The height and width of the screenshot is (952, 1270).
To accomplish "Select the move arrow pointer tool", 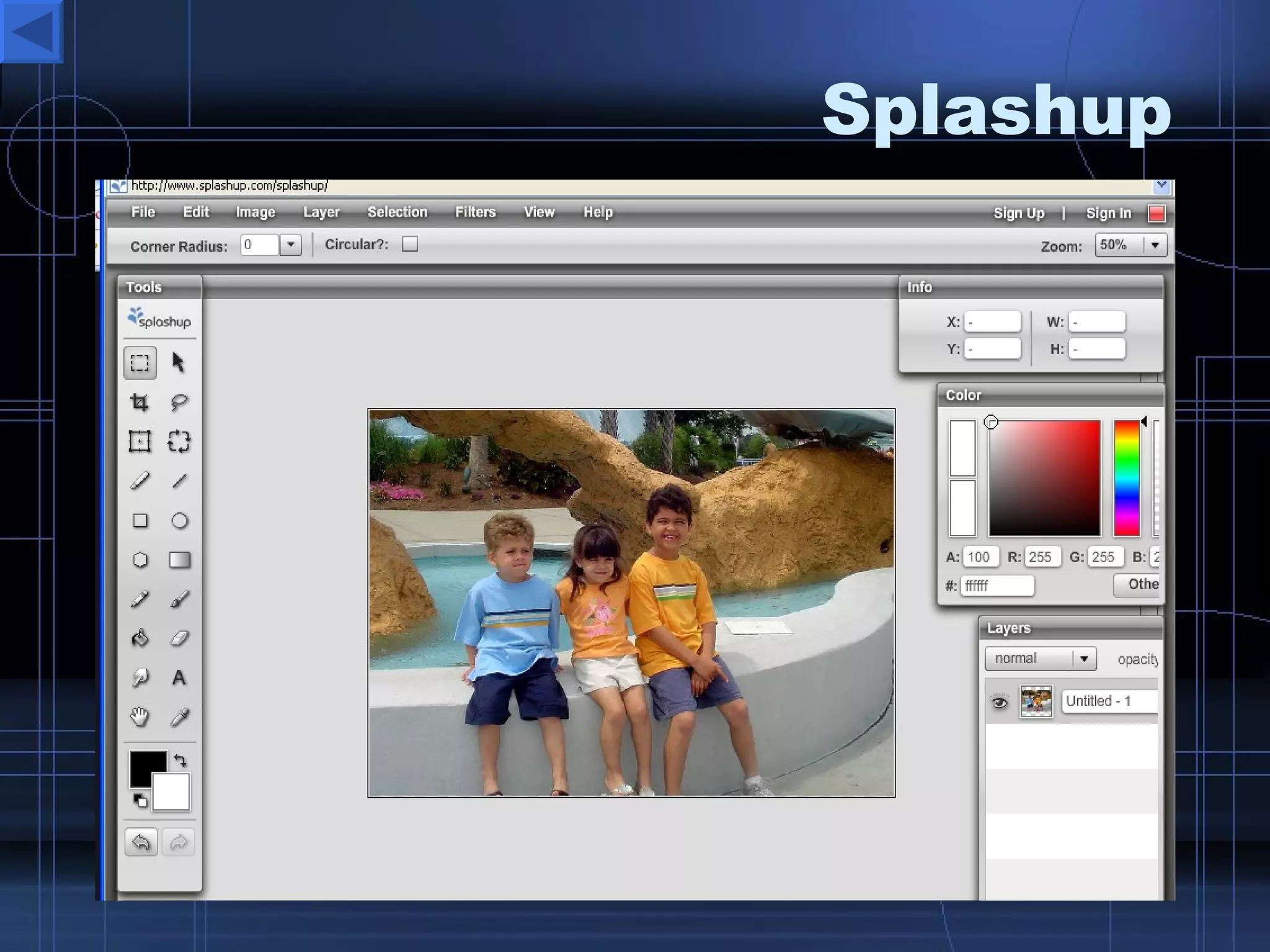I will coord(179,363).
